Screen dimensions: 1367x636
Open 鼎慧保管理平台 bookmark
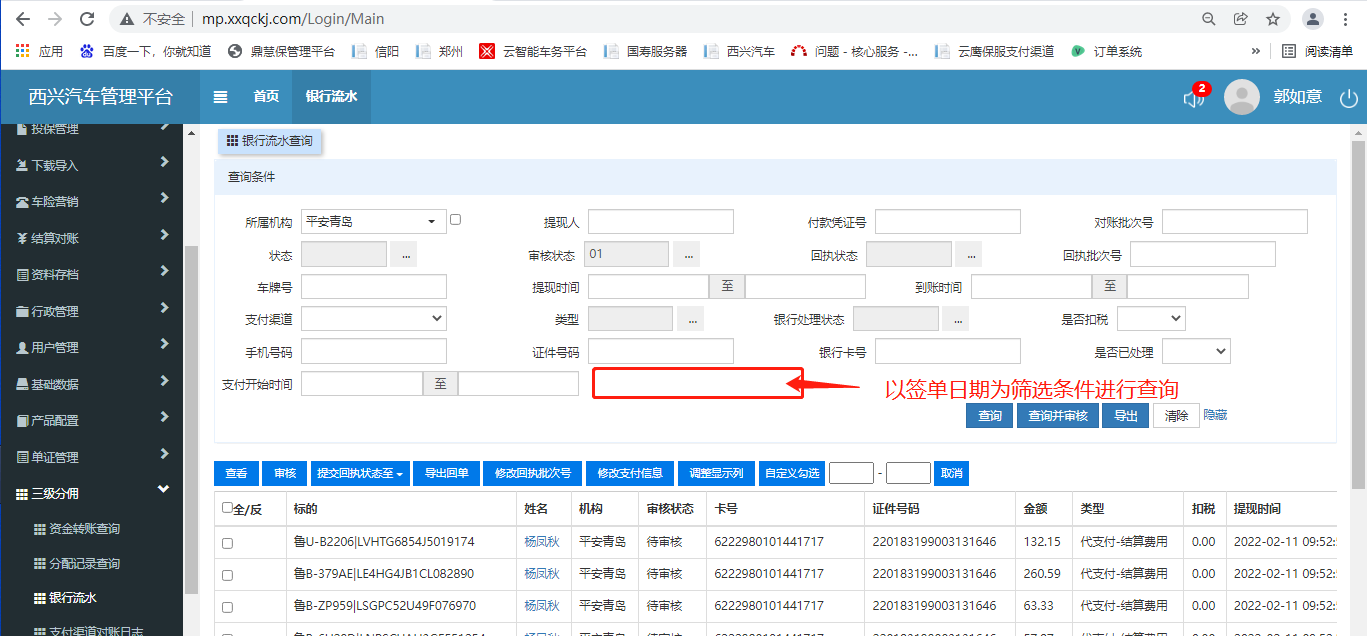pyautogui.click(x=281, y=51)
